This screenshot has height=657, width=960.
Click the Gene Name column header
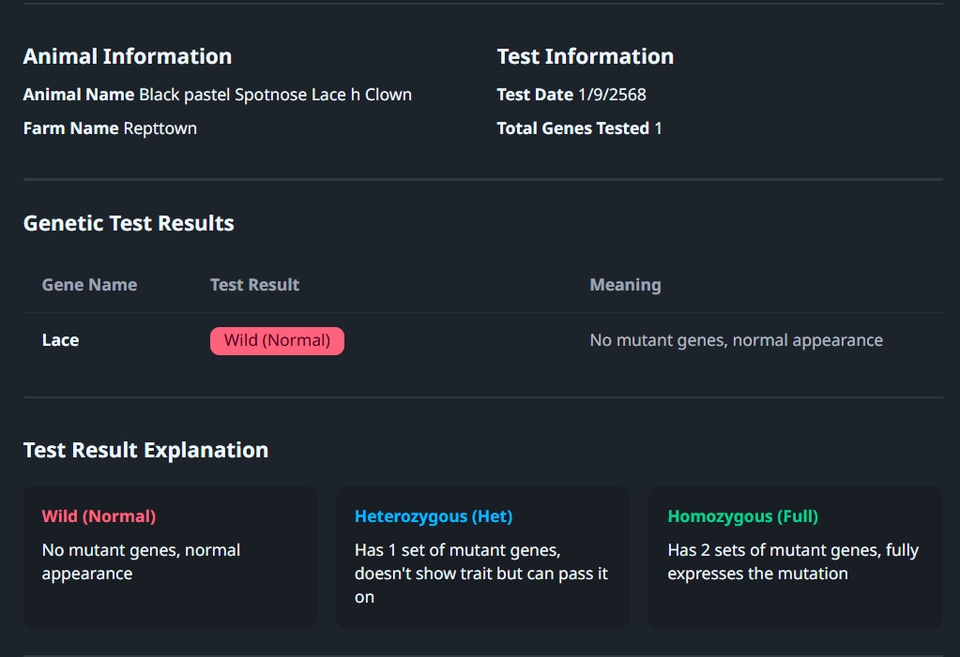coord(89,285)
